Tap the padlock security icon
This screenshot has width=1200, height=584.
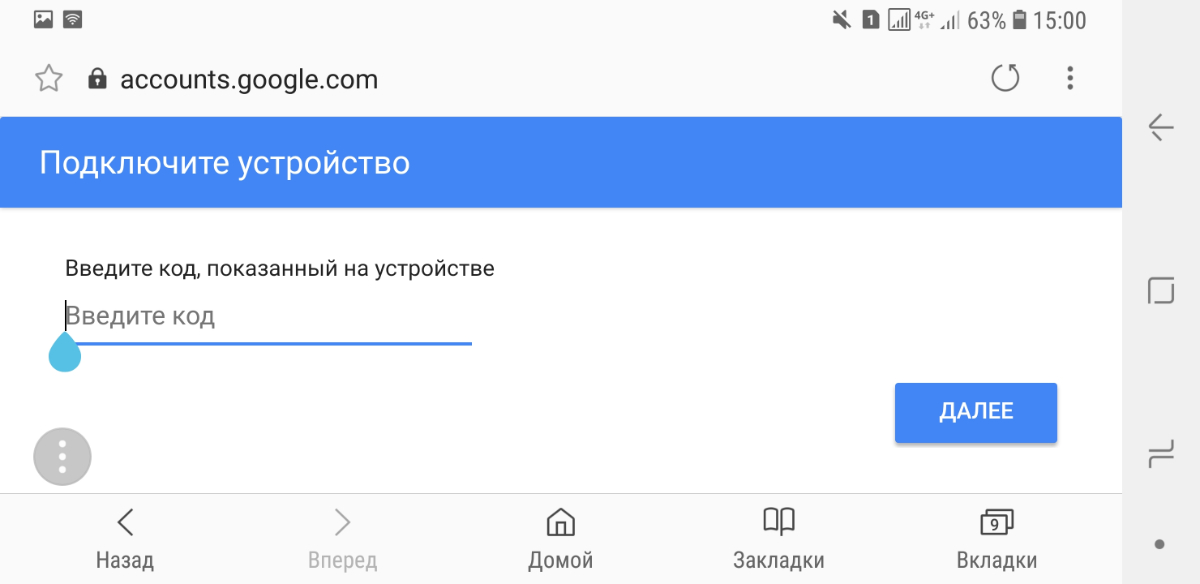click(97, 79)
